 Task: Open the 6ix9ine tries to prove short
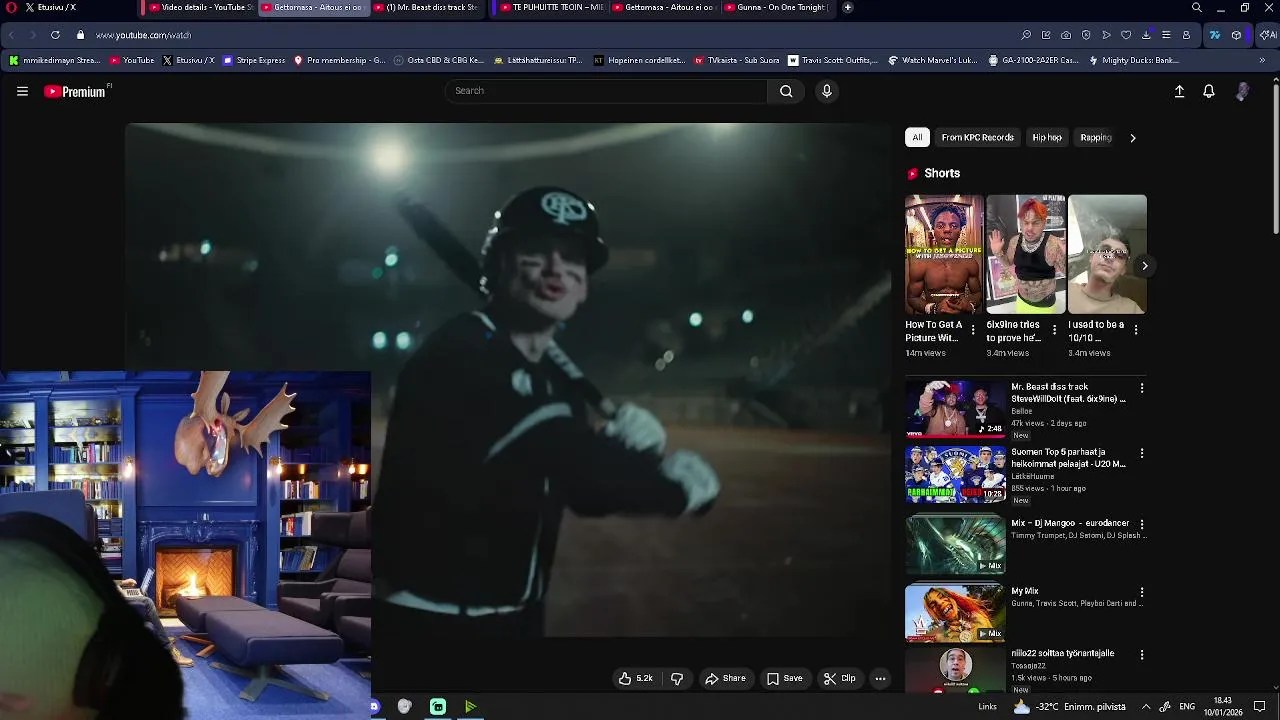[x=1025, y=255]
